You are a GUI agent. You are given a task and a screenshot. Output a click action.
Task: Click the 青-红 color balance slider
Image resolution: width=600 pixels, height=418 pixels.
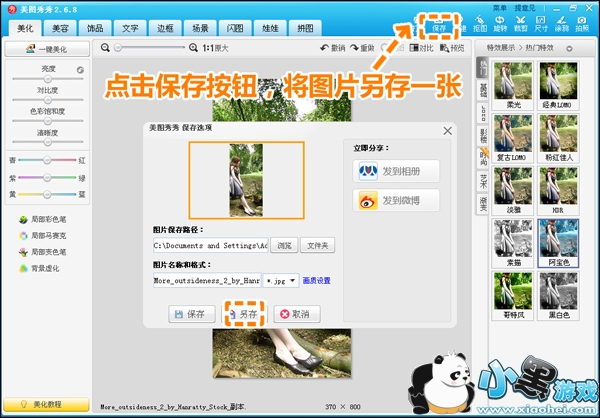47,160
